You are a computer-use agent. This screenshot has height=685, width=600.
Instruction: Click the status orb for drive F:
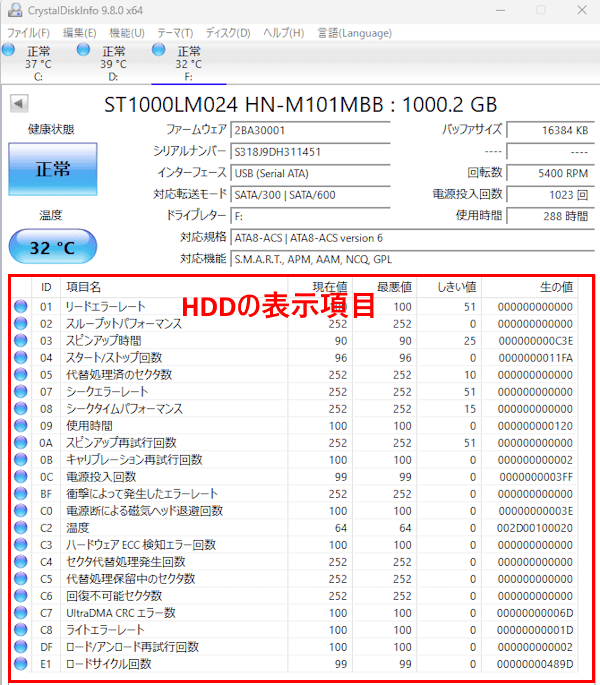159,50
